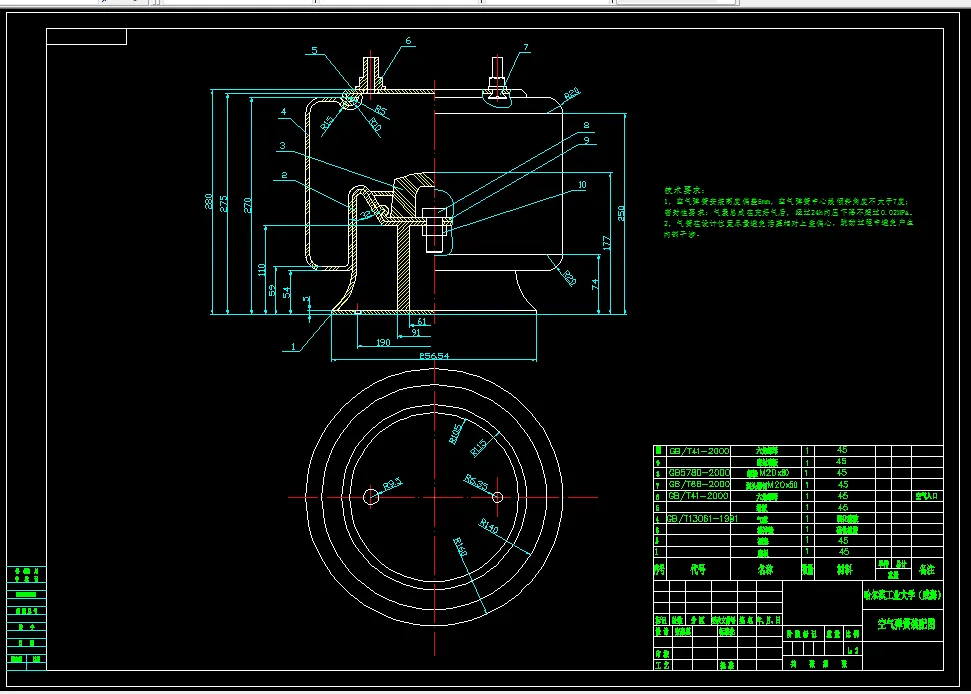Select the 275 vertical dimension text
This screenshot has height=694, width=971.
(224, 204)
